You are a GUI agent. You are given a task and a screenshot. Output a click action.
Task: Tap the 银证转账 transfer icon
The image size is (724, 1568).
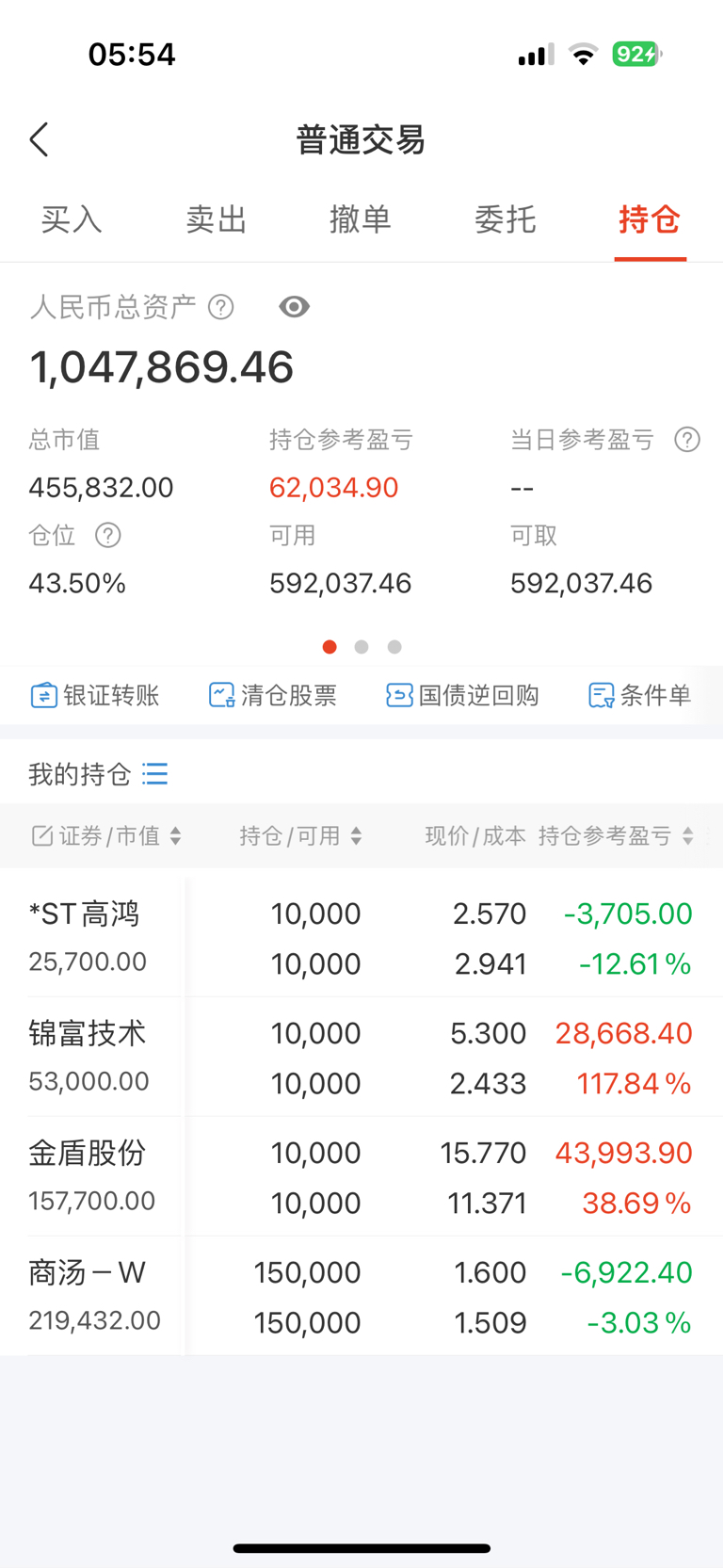click(x=44, y=696)
